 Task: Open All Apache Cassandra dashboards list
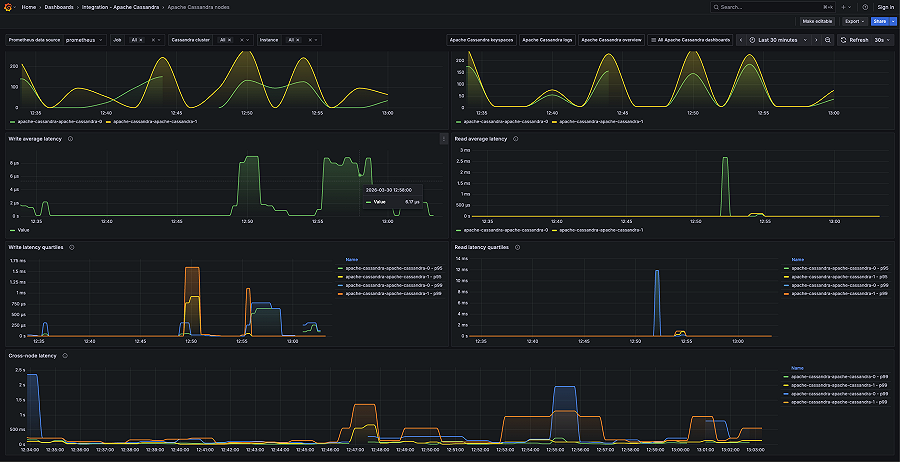[x=690, y=40]
